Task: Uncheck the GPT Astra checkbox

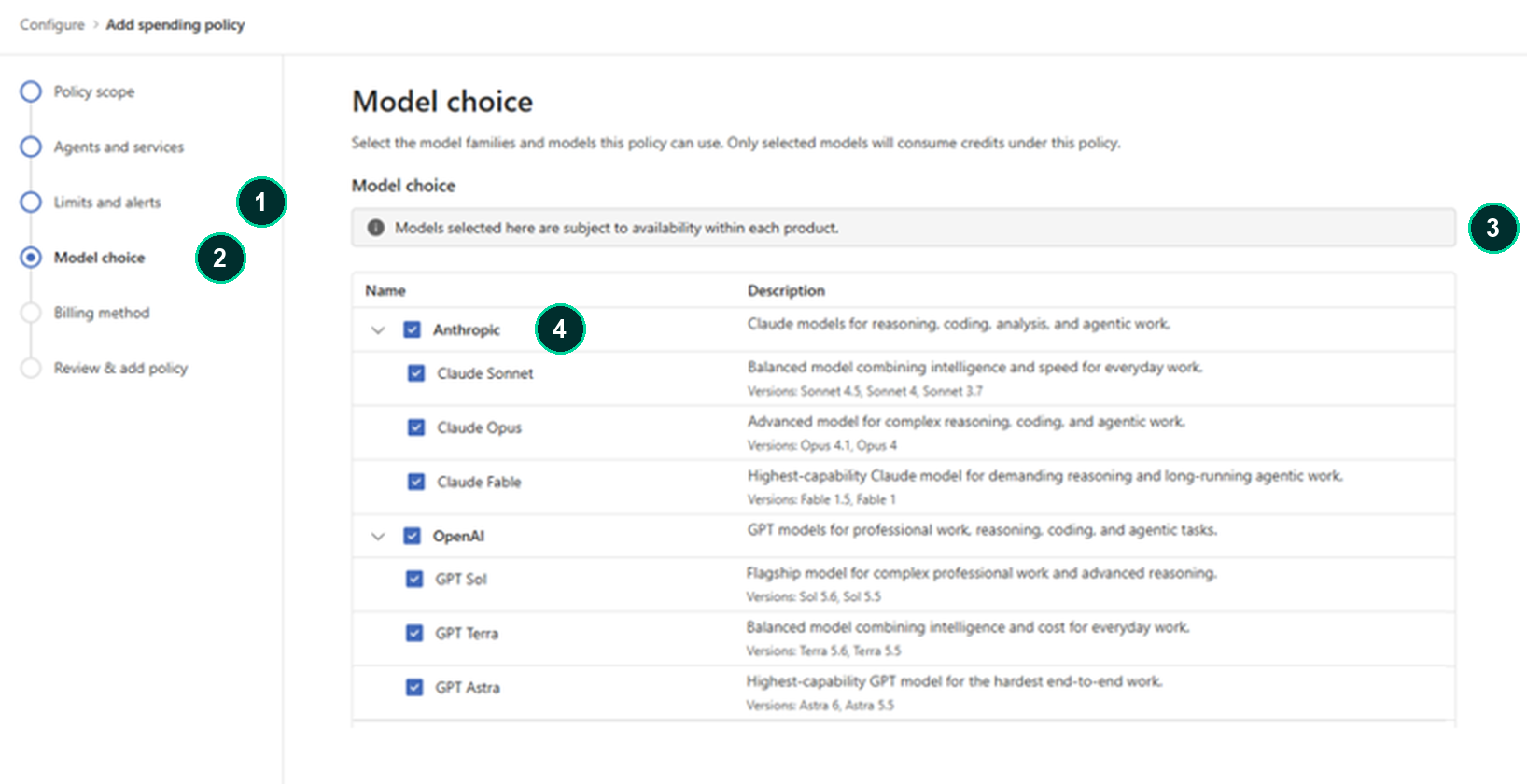Action: pyautogui.click(x=414, y=687)
